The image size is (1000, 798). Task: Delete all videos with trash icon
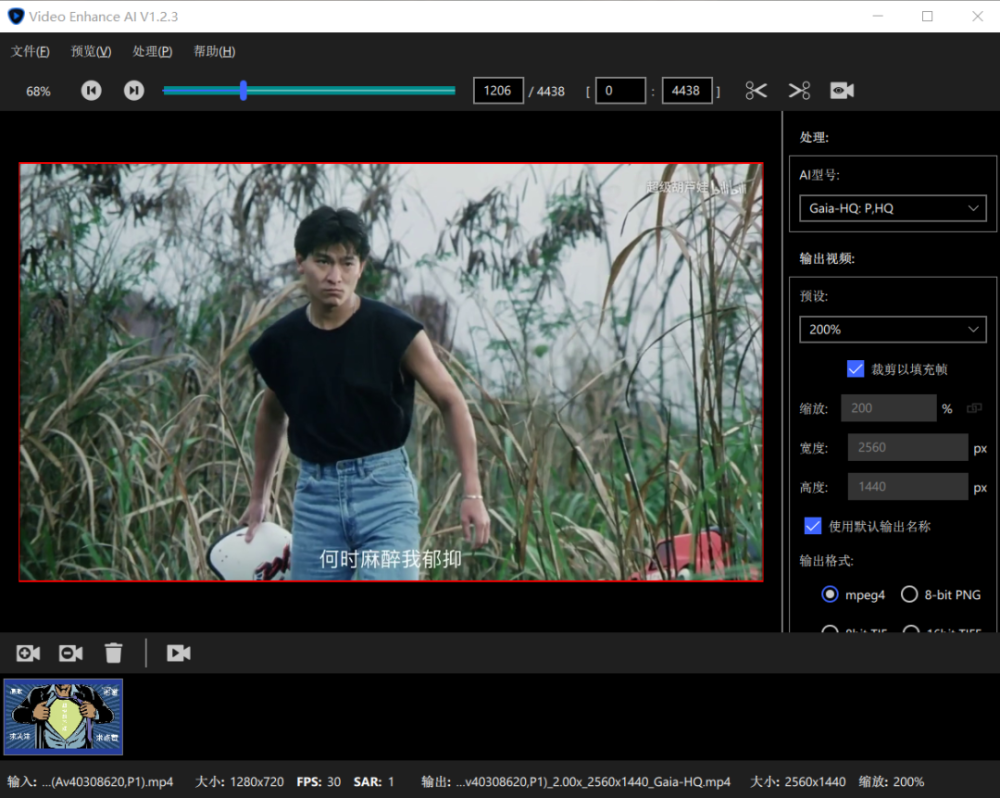[114, 653]
